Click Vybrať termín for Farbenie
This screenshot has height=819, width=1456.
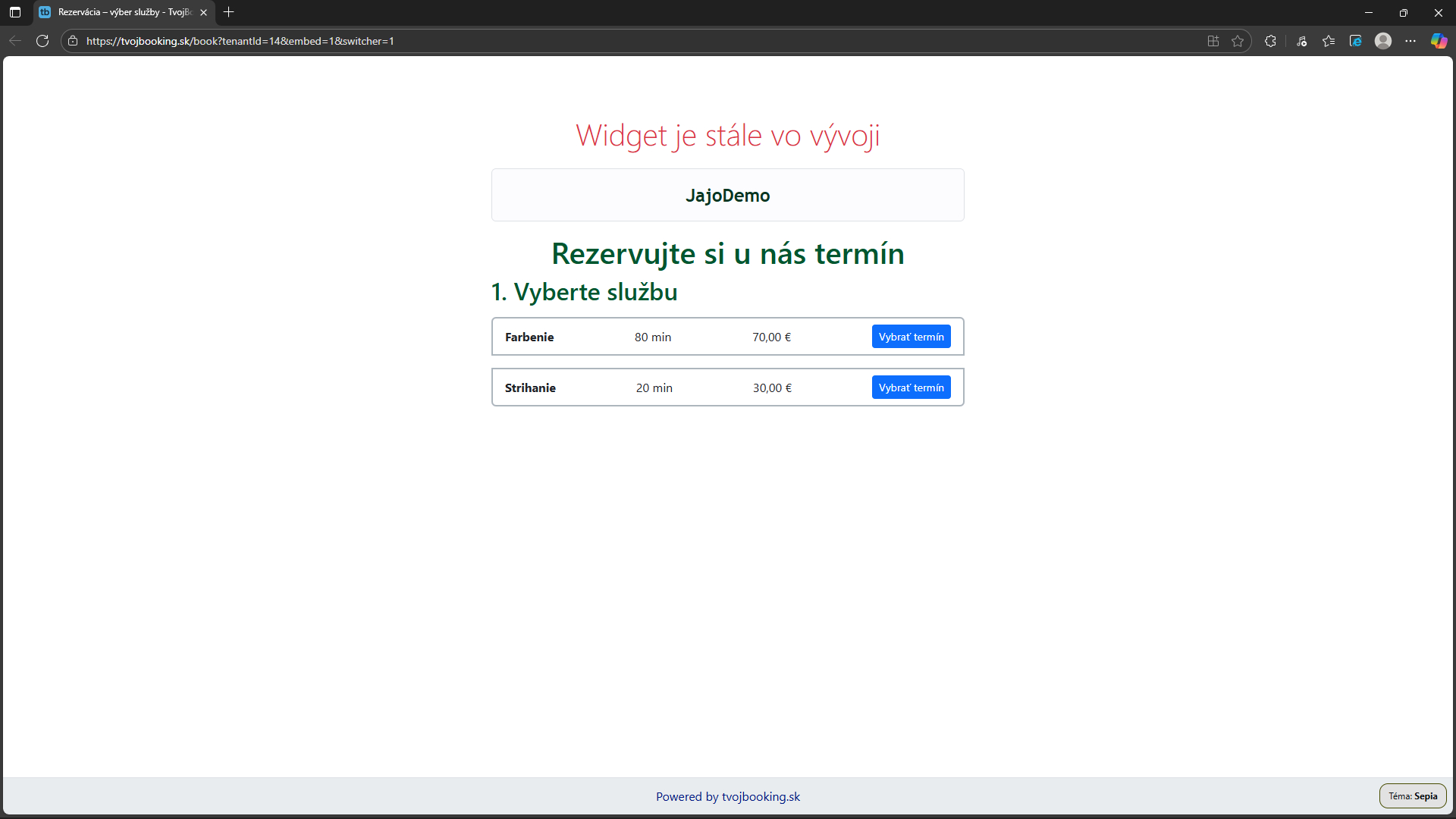pyautogui.click(x=911, y=337)
